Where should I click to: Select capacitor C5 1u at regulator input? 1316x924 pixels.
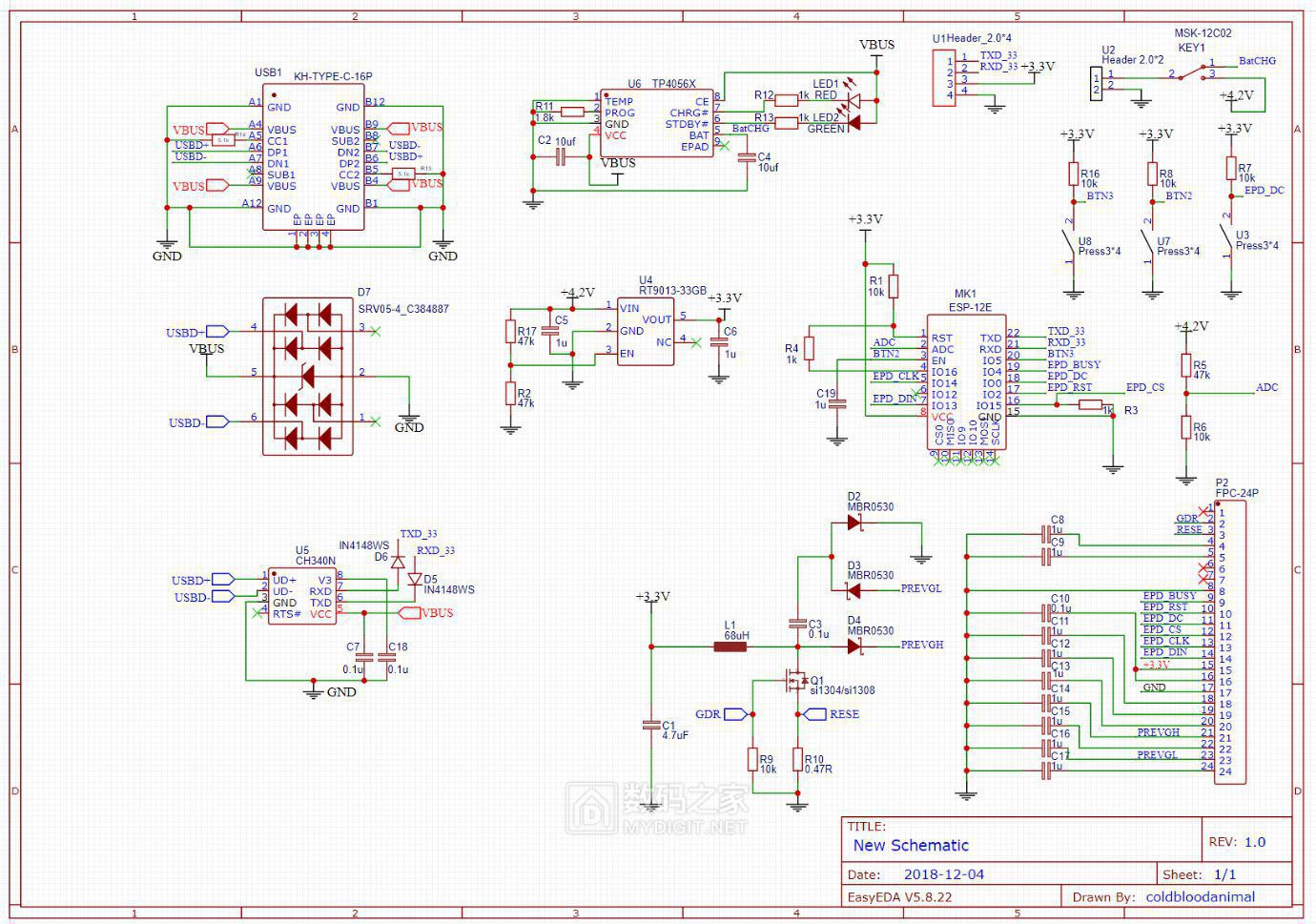[548, 331]
